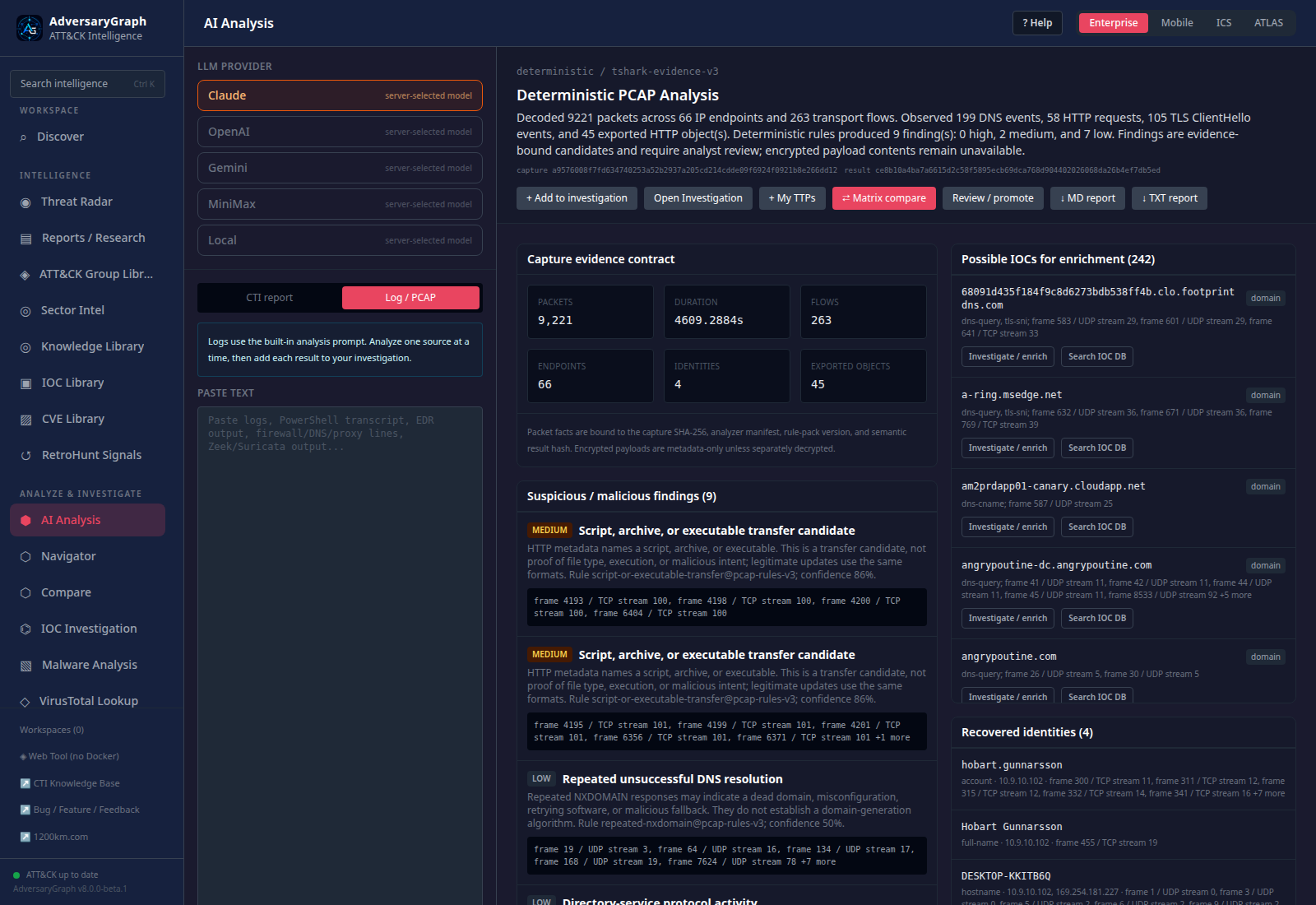
Task: Select OpenAI as the LLM provider
Action: 340,132
